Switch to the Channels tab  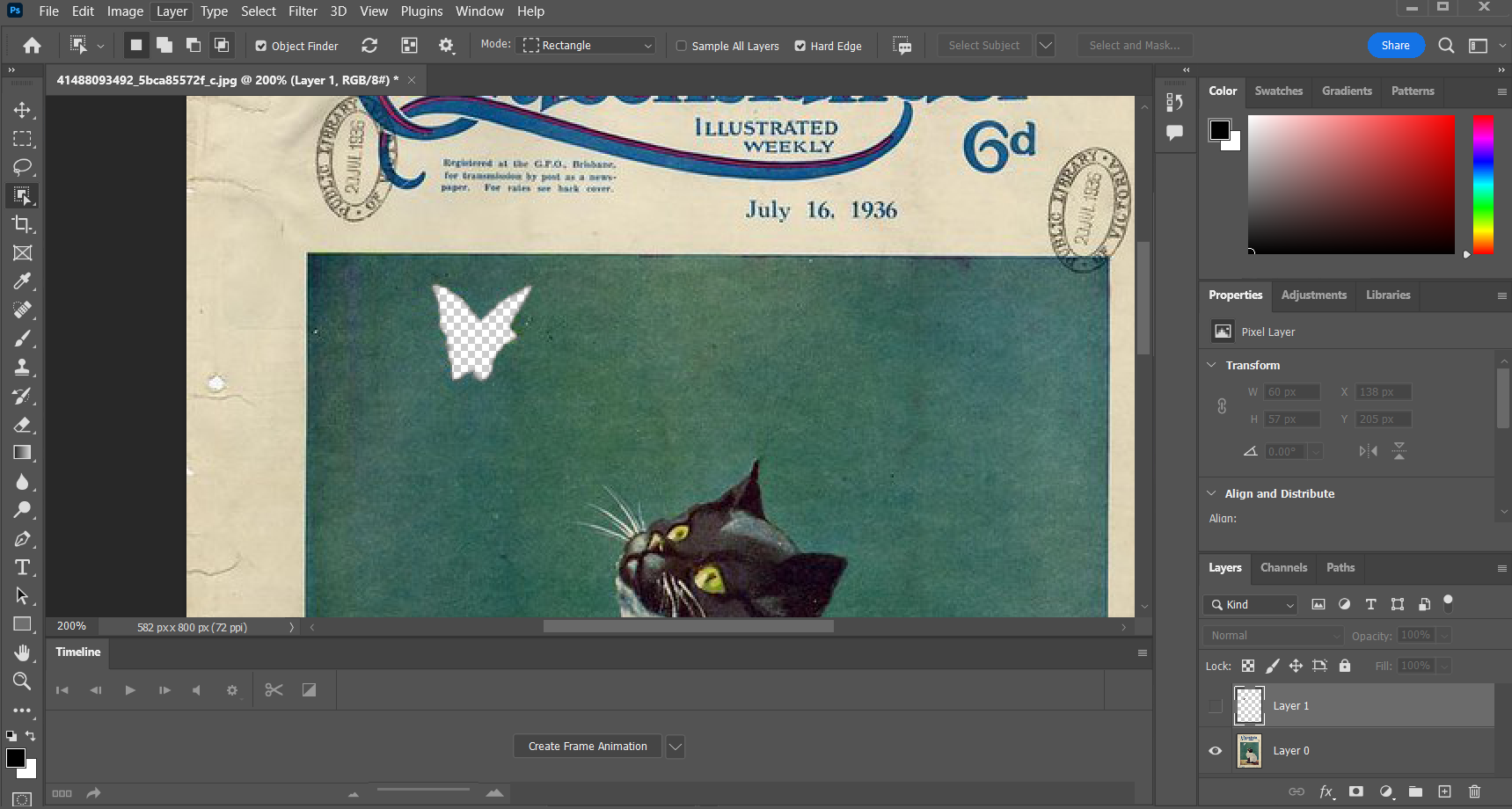pyautogui.click(x=1283, y=568)
